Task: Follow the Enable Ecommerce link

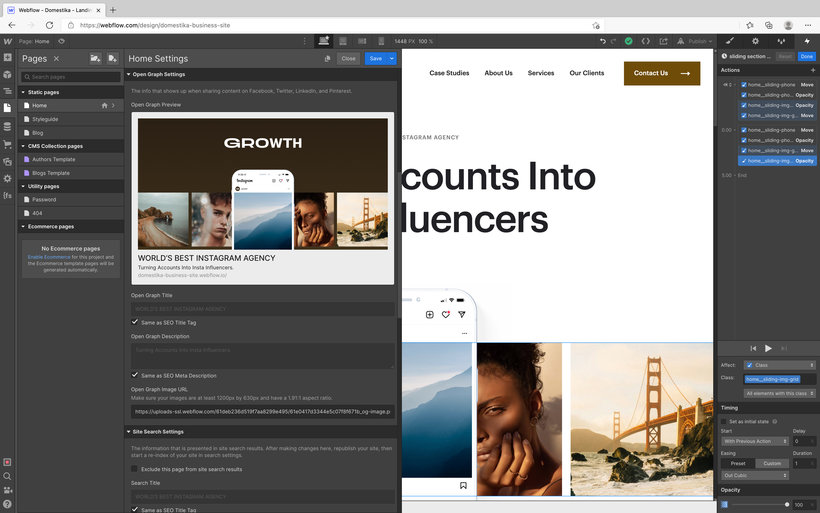Action: pos(49,257)
